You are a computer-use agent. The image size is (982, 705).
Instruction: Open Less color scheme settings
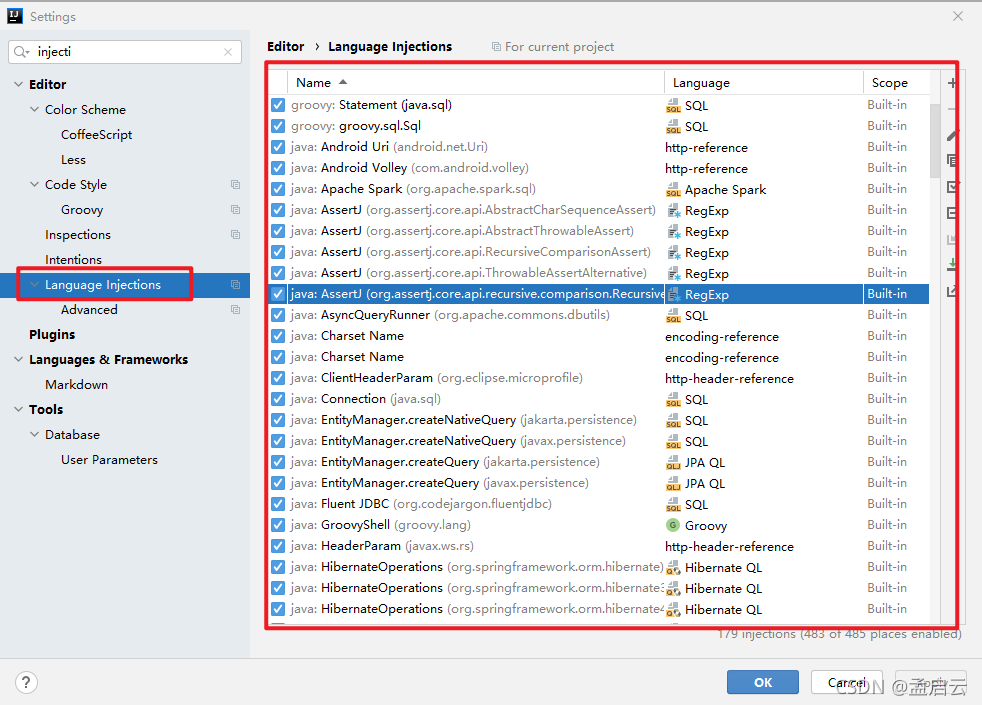(73, 160)
